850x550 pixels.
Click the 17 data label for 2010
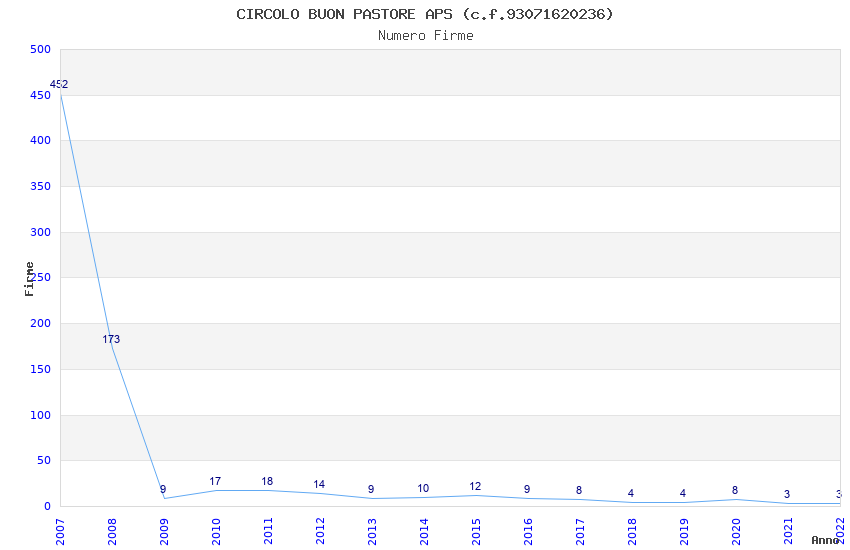(x=215, y=481)
